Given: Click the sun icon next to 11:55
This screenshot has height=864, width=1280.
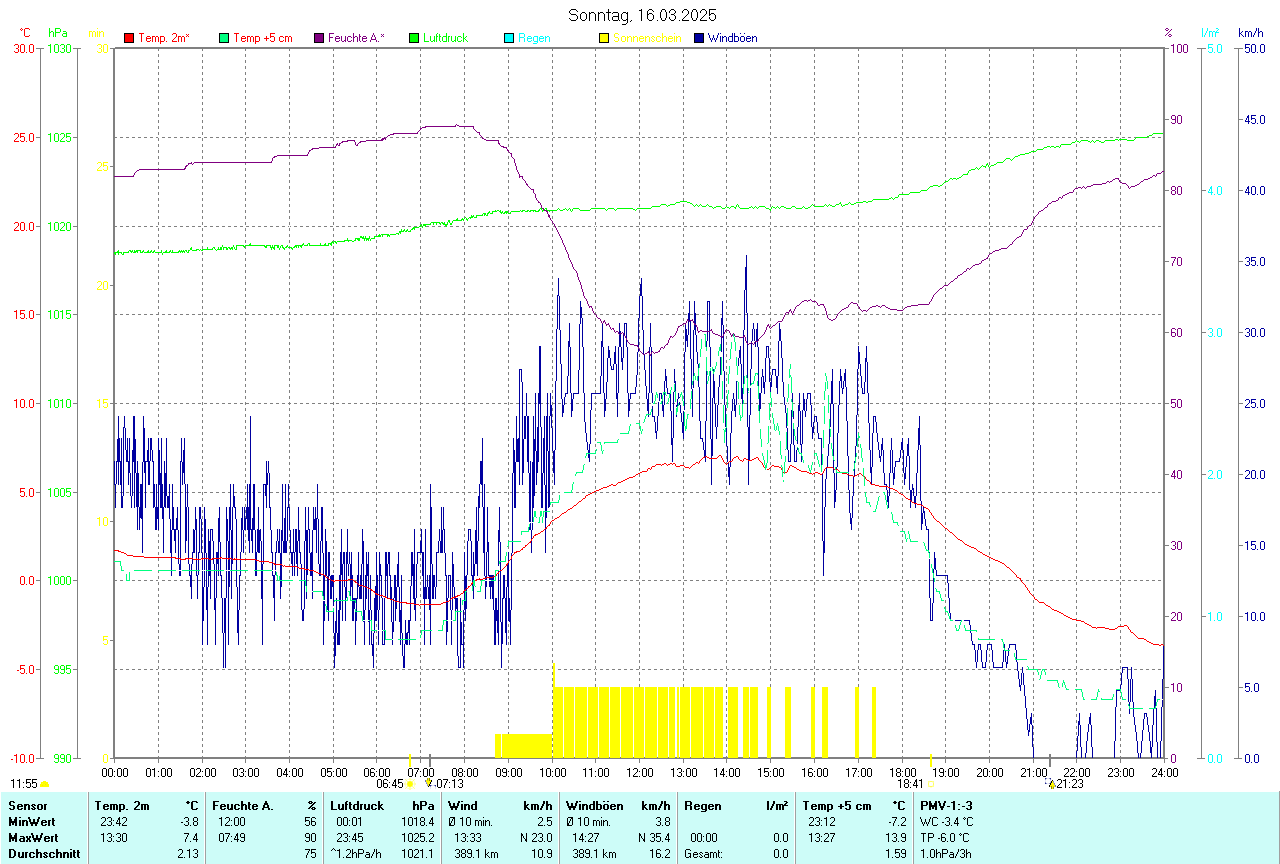Looking at the screenshot, I should pos(44,785).
